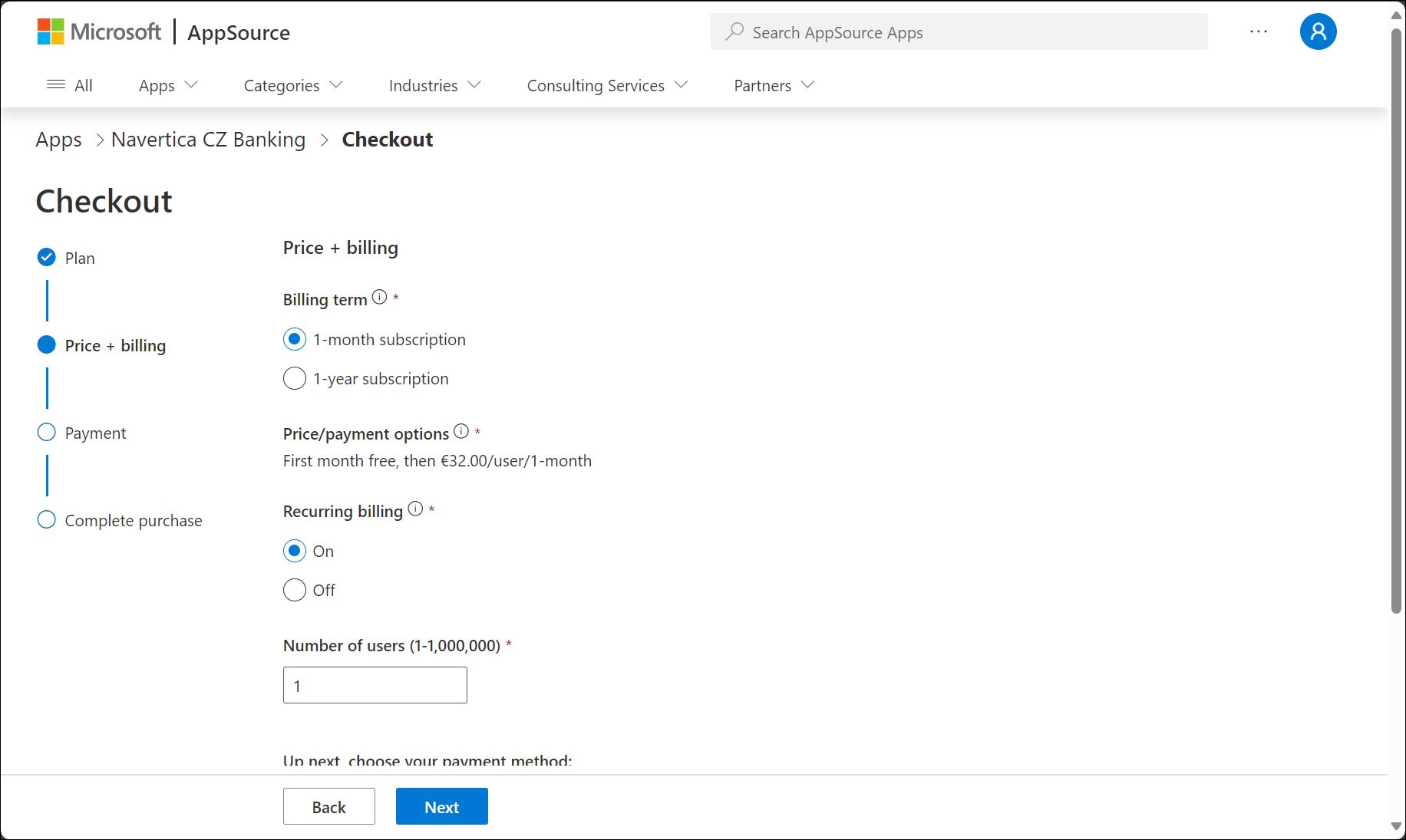Screen dimensions: 1406x840
Task: Expand the Partners dropdown
Action: pos(774,85)
